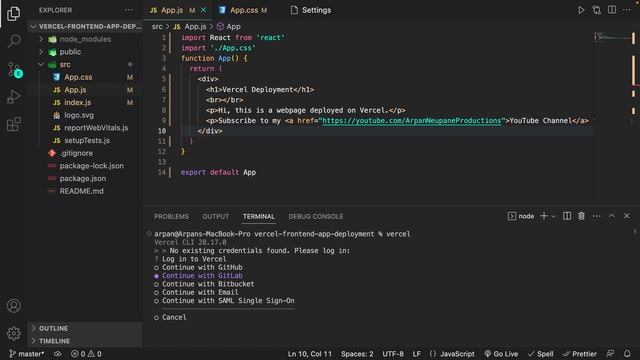Open the Manage gear icon
The width and height of the screenshot is (640, 360).
(13, 333)
